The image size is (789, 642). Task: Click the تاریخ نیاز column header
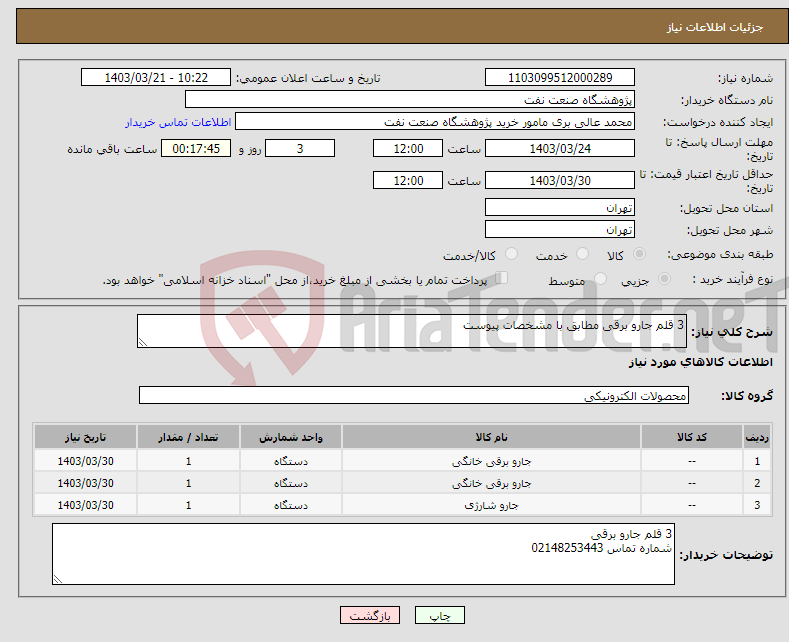click(86, 437)
